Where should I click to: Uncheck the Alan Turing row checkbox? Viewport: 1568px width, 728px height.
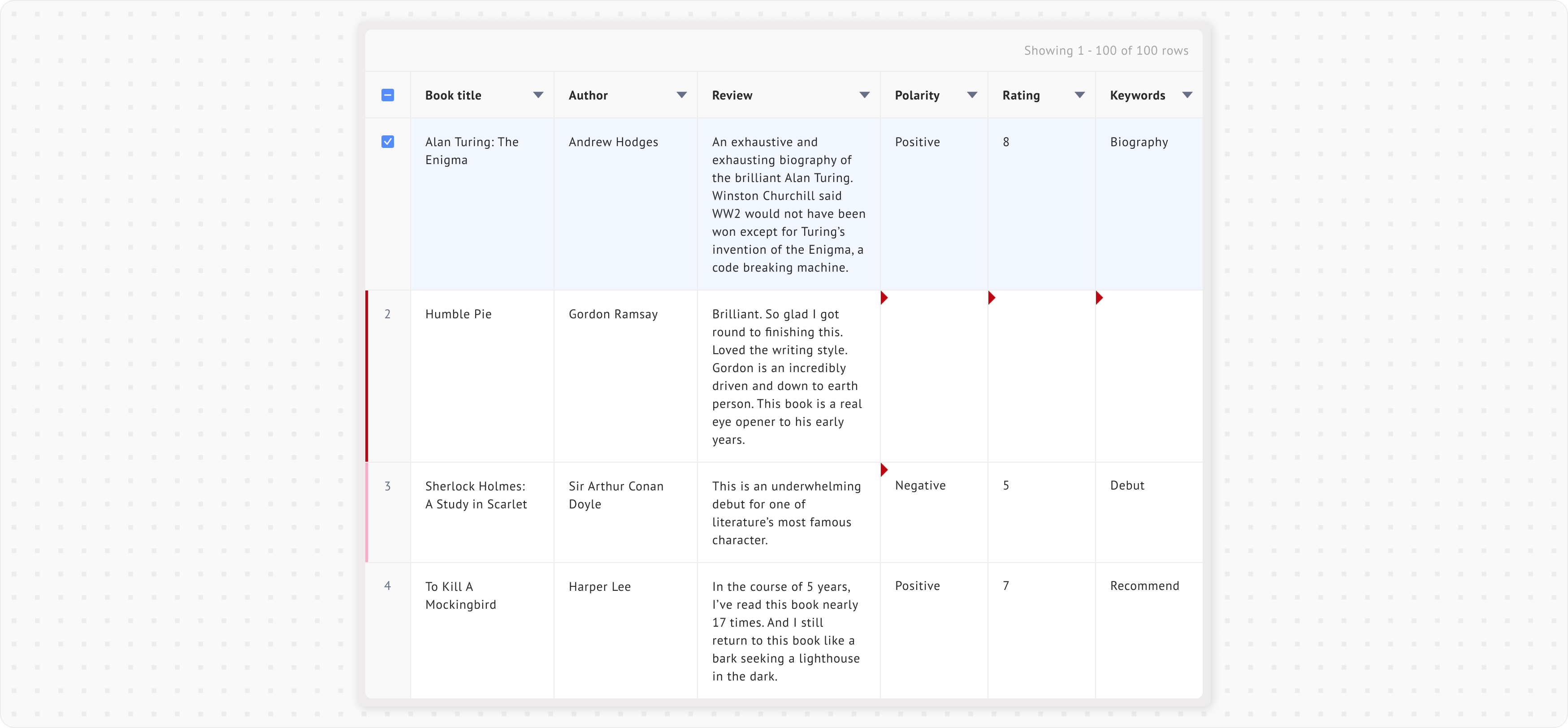pyautogui.click(x=388, y=142)
